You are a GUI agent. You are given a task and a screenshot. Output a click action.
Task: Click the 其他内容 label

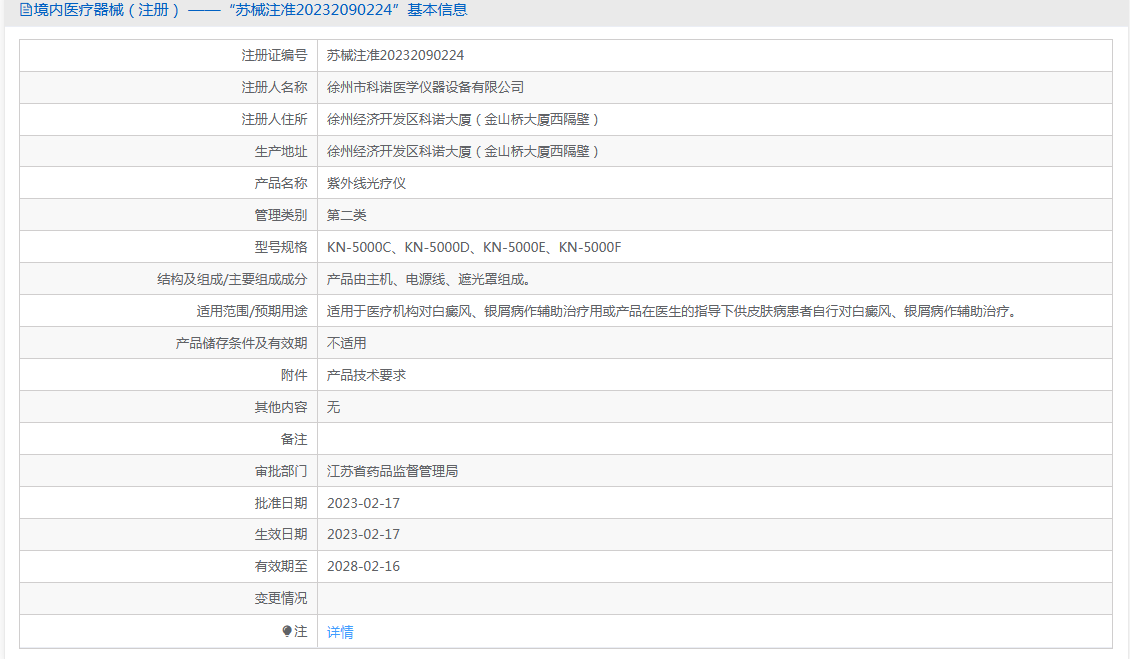(x=280, y=407)
